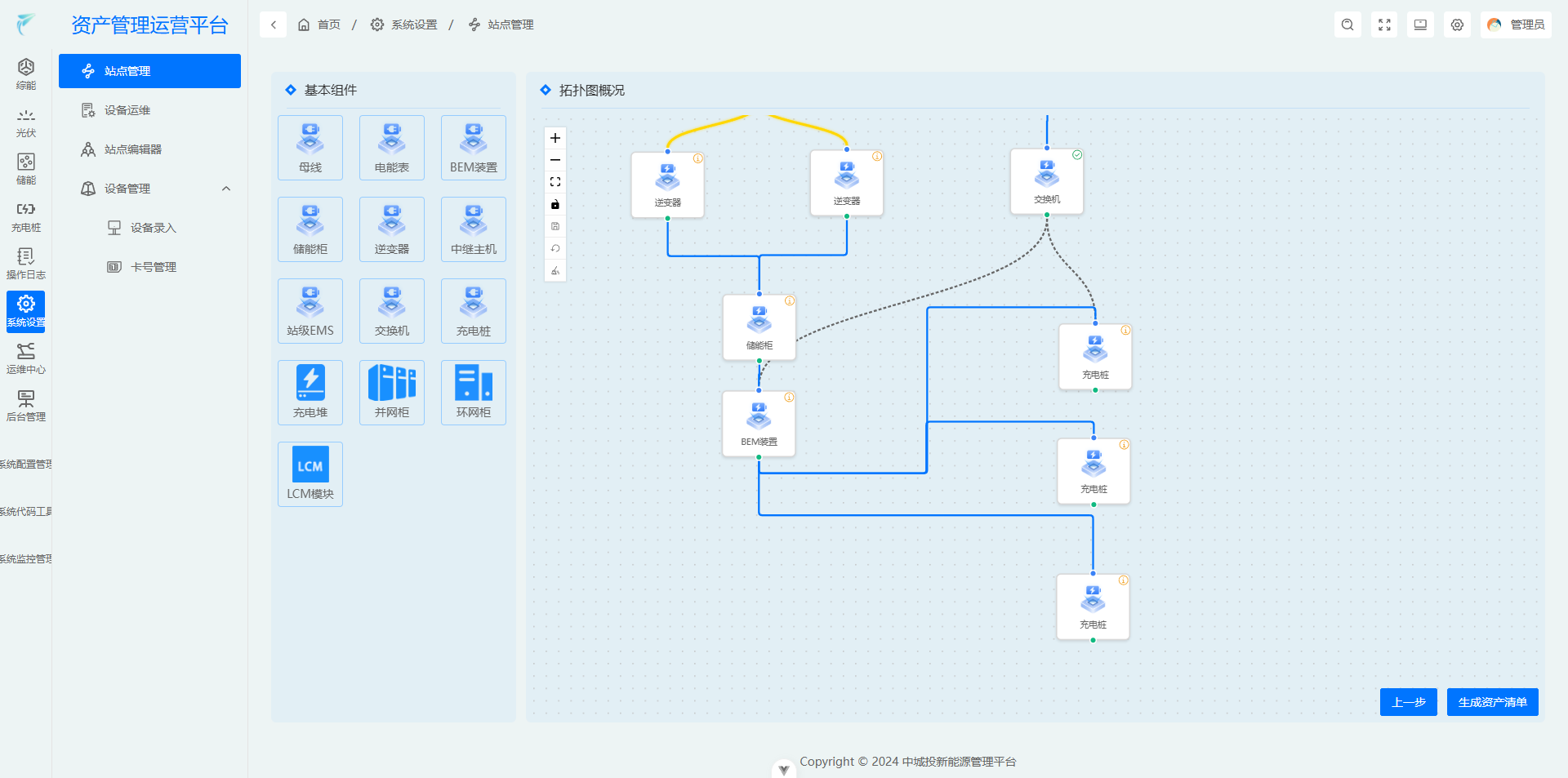Open 站点编辑器 in side menu
The width and height of the screenshot is (1568, 778).
click(x=133, y=149)
